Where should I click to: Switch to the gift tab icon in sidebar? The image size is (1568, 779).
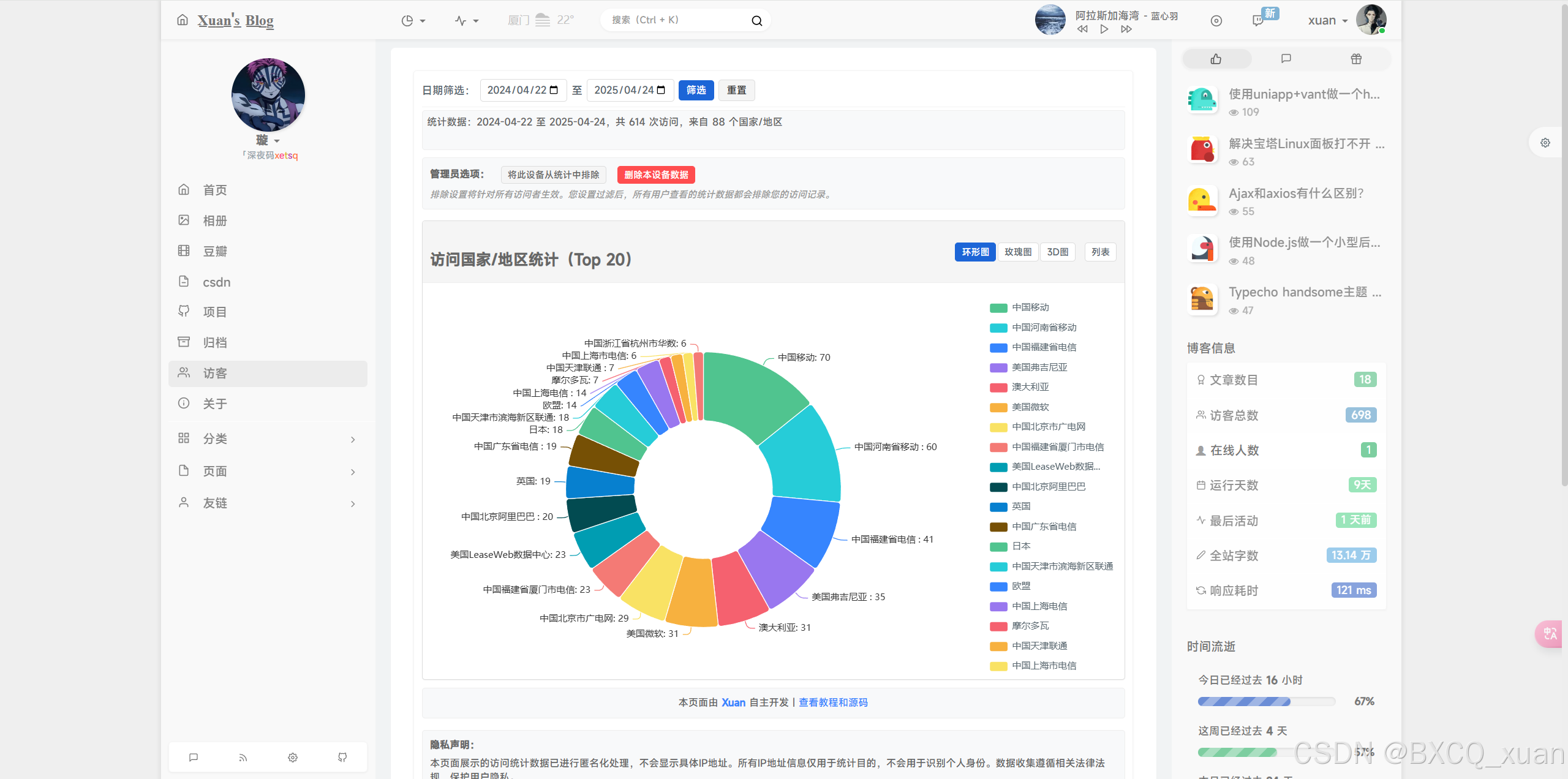pyautogui.click(x=1356, y=59)
